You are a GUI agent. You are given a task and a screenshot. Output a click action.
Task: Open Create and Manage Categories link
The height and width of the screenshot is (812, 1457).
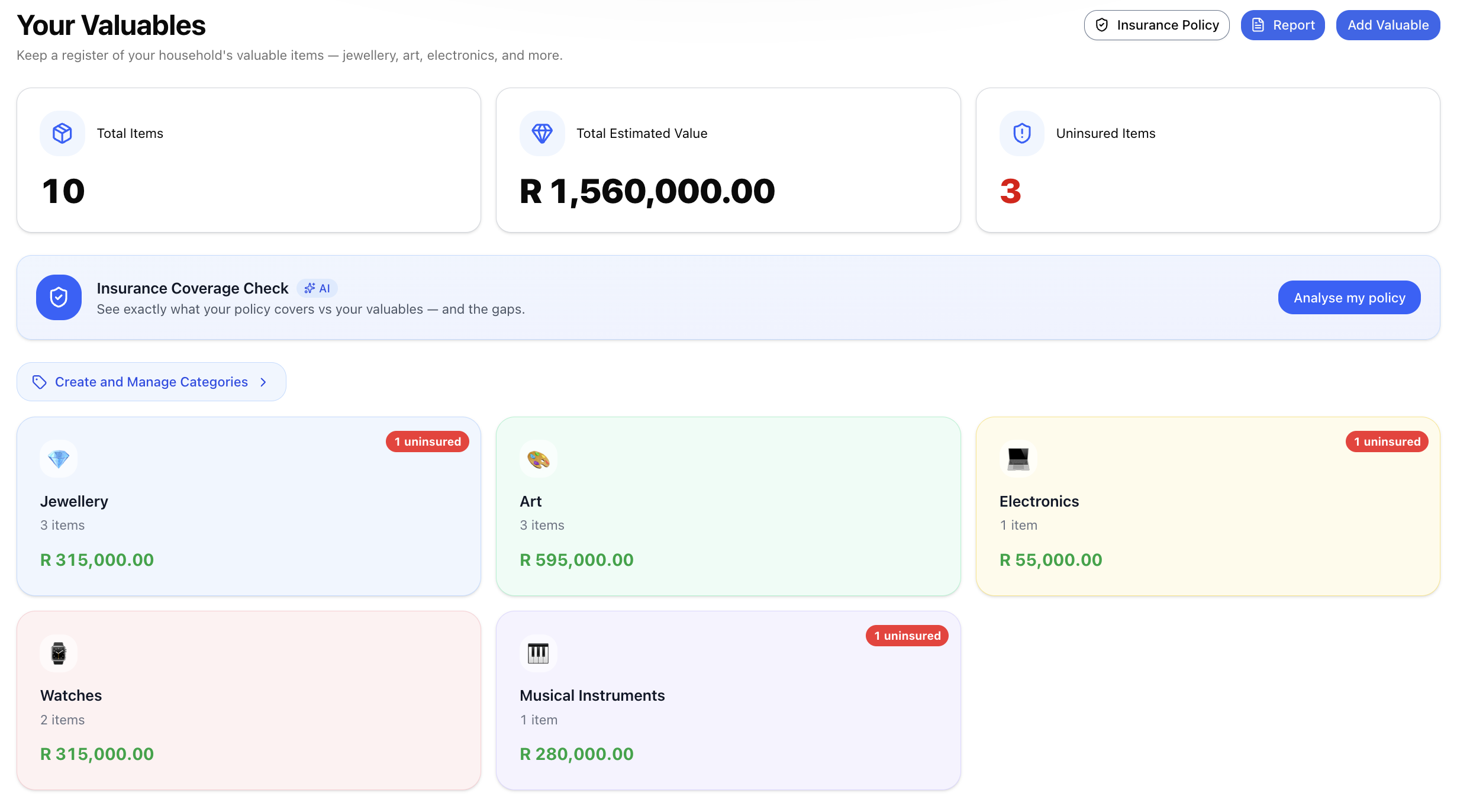[x=151, y=382]
